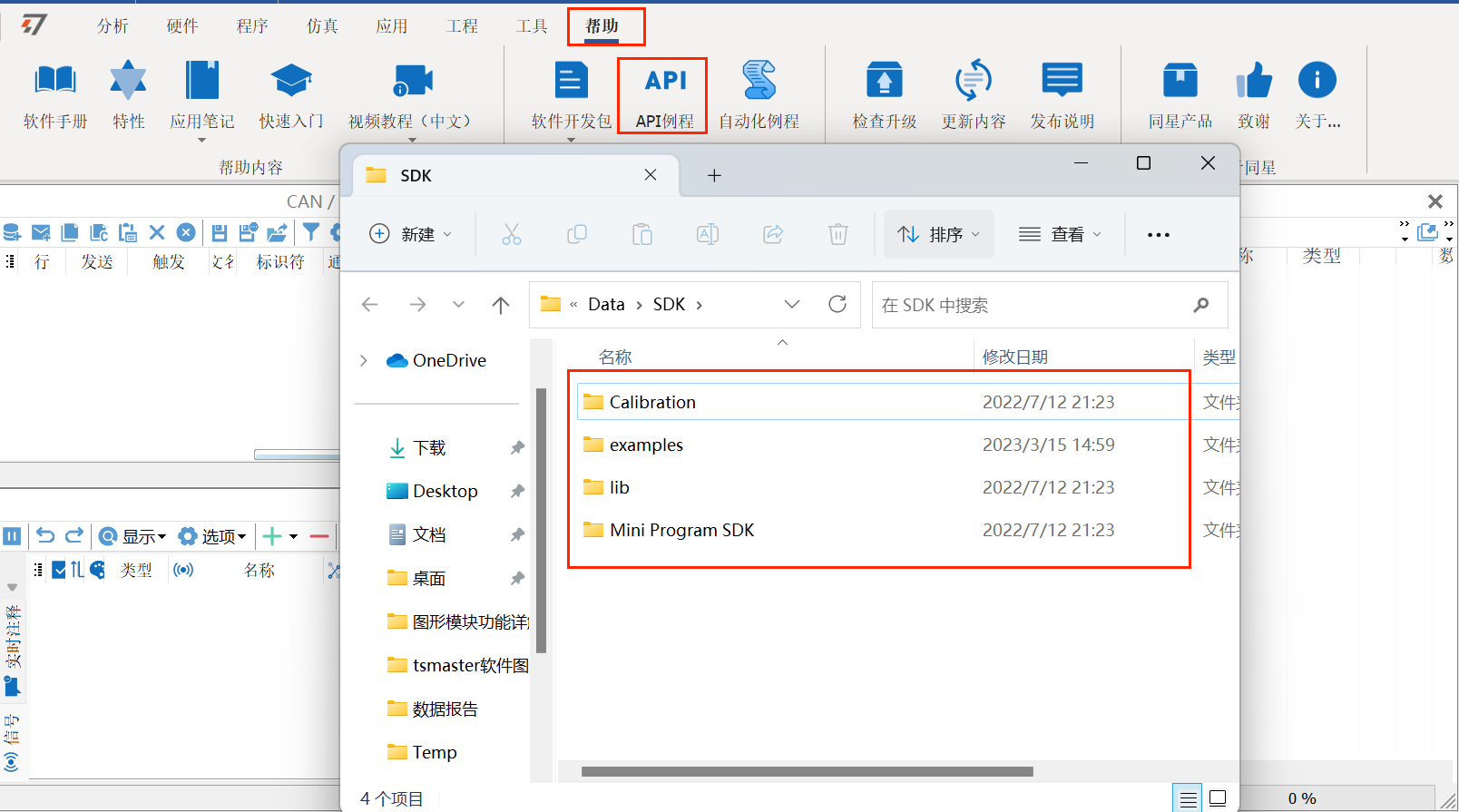Switch to large thumbnails view in Explorer
This screenshot has height=812, width=1459.
(x=1218, y=798)
